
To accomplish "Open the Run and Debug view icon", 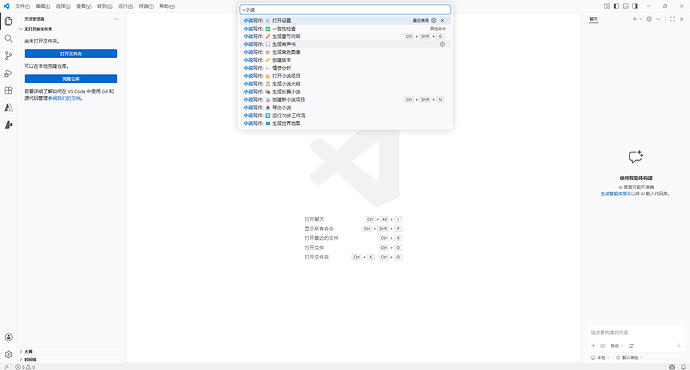I will [x=8, y=73].
